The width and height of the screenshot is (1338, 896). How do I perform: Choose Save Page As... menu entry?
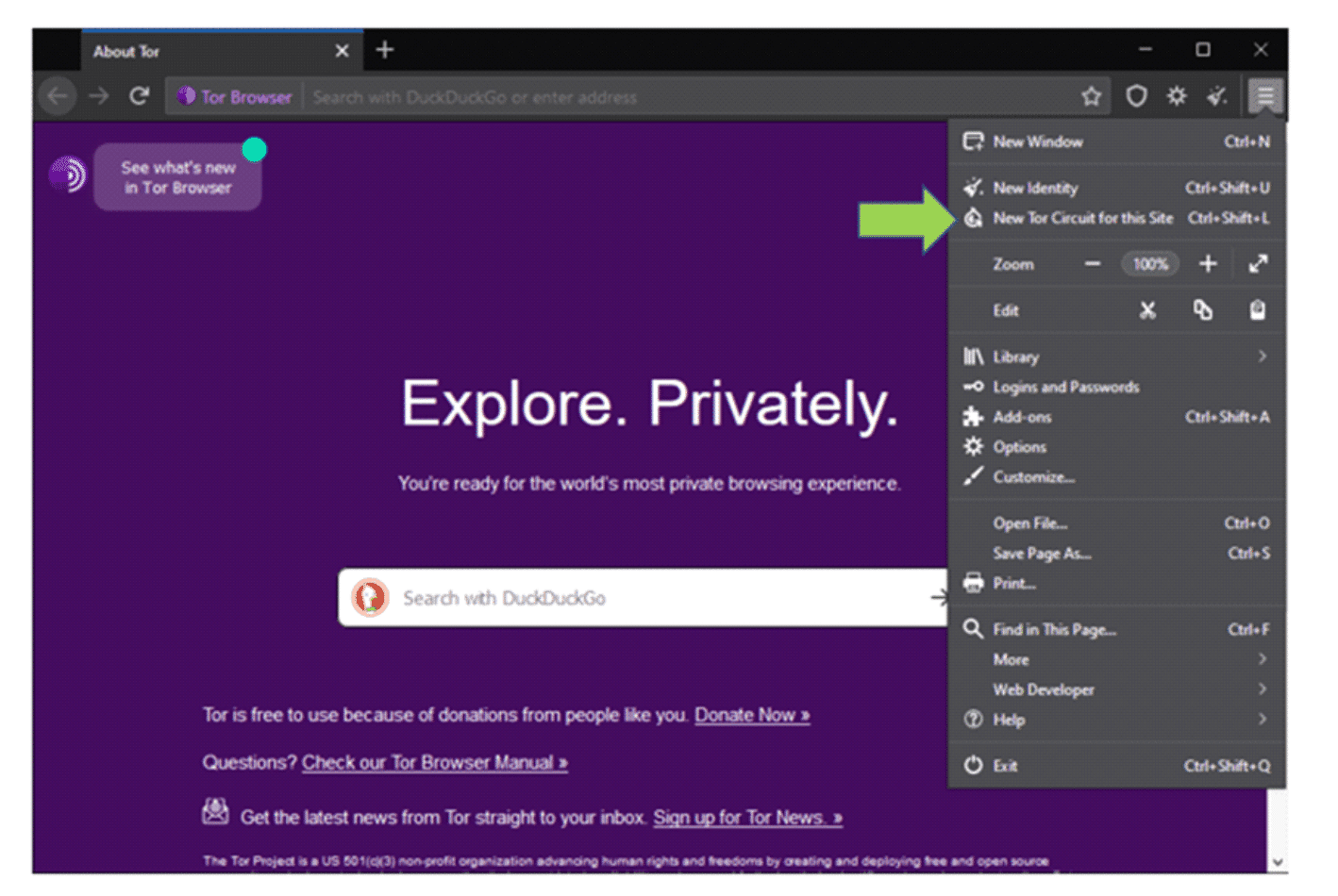click(1117, 554)
